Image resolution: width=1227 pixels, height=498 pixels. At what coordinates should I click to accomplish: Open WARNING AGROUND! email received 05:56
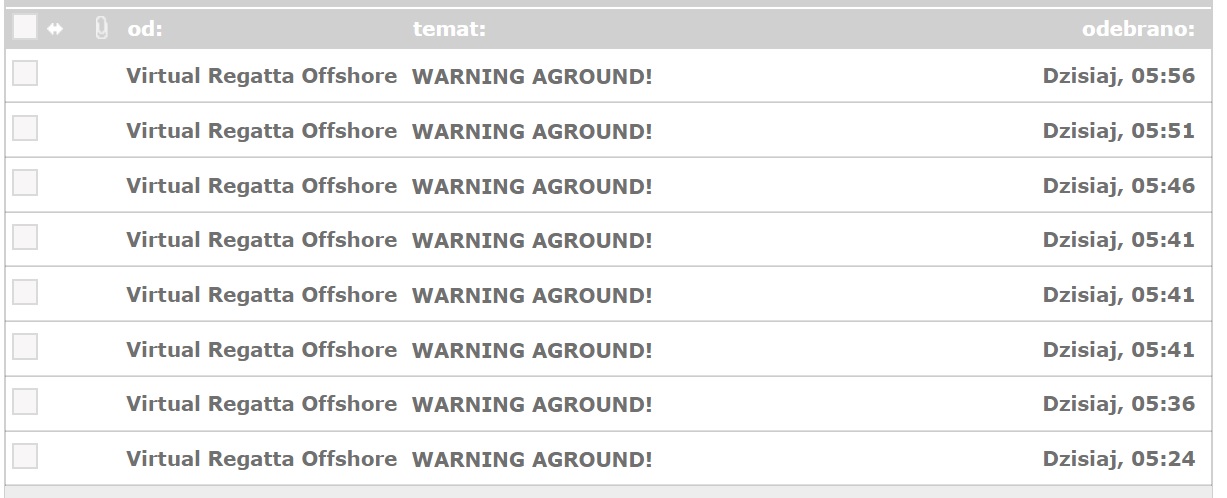pos(532,76)
